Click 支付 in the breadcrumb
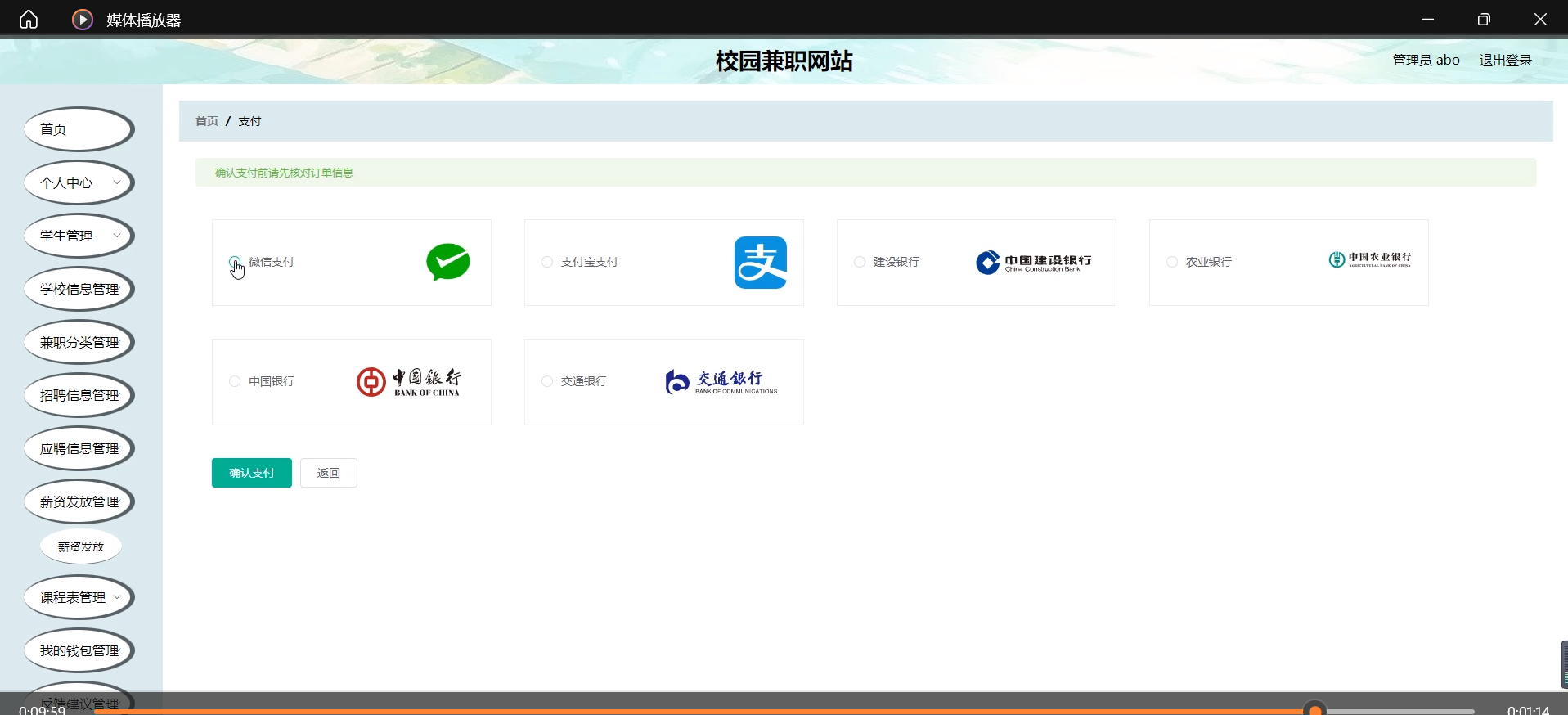1568x715 pixels. 249,121
